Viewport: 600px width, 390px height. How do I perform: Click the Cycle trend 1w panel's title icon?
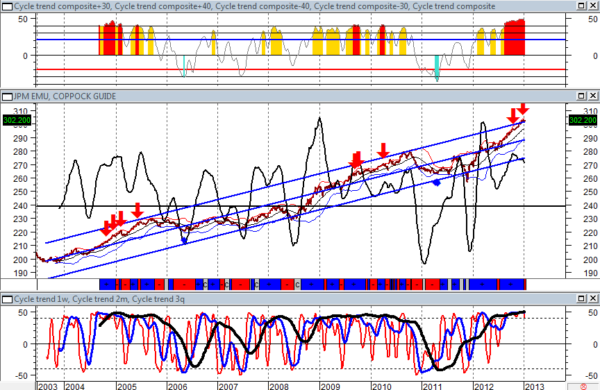tap(7, 299)
